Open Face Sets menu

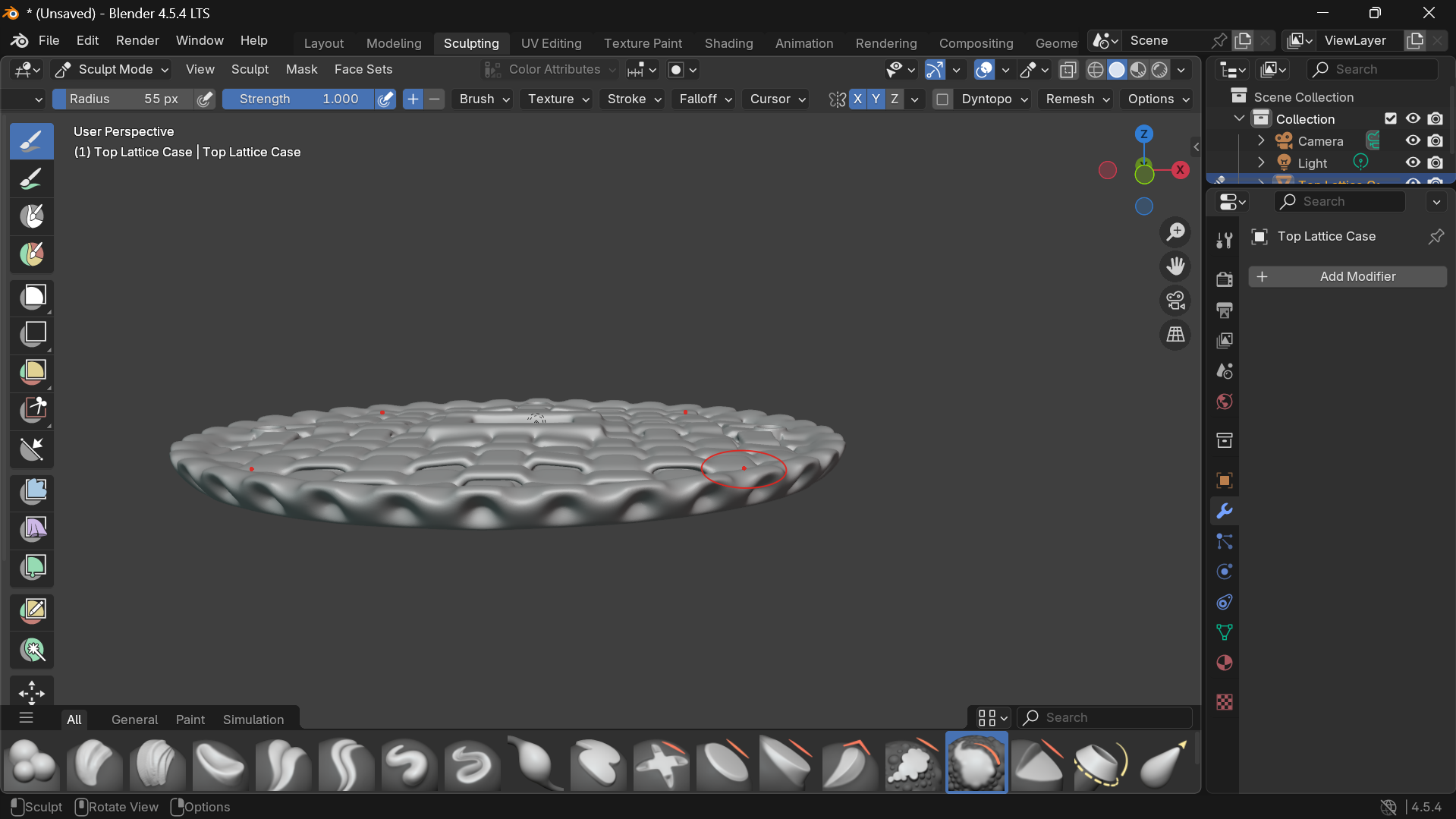[x=363, y=70]
